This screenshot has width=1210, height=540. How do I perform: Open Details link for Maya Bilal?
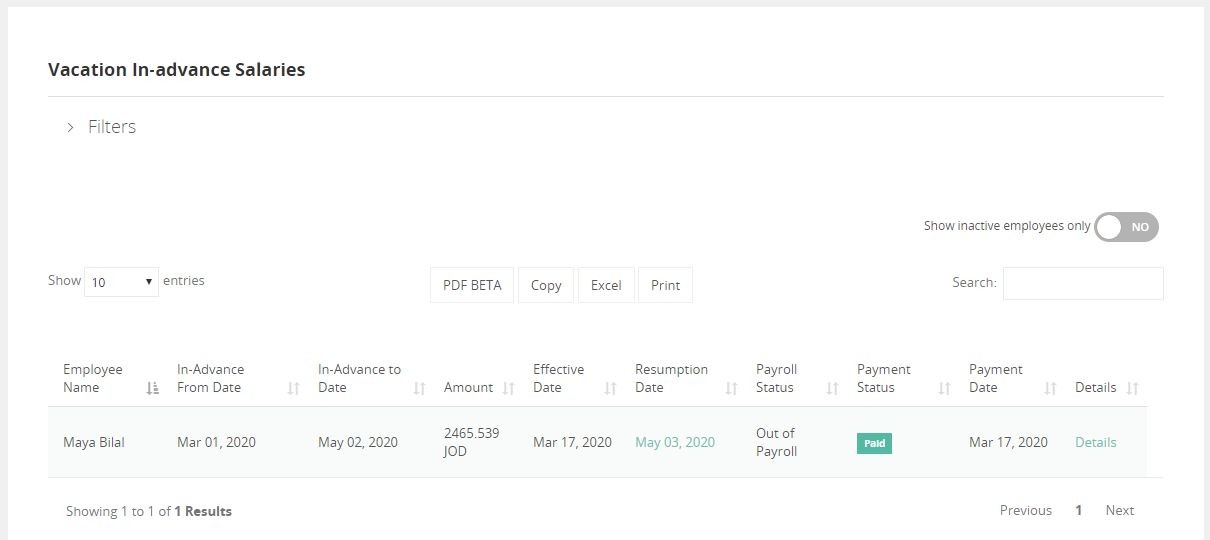click(x=1096, y=442)
